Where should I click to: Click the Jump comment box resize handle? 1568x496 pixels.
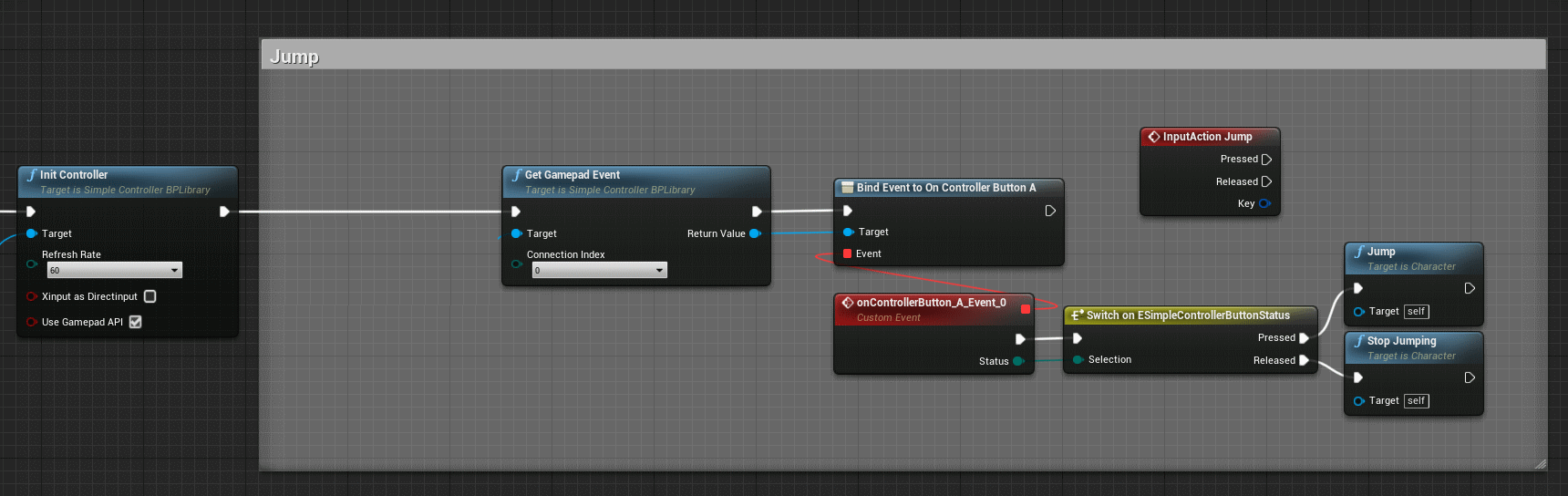point(1540,464)
